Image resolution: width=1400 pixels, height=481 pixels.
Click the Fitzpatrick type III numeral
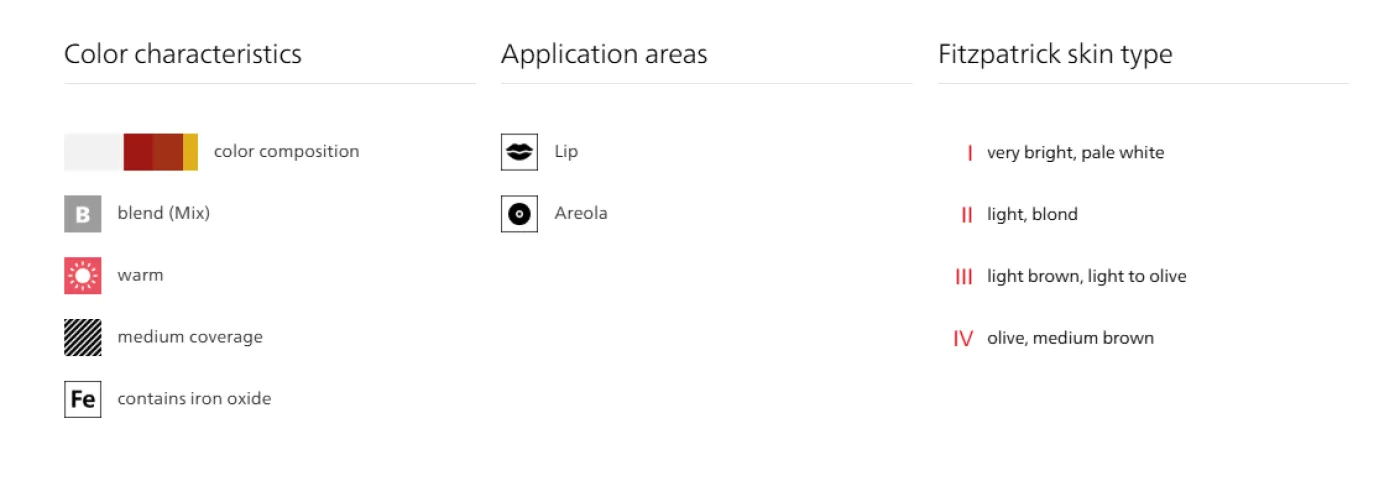[x=964, y=277]
